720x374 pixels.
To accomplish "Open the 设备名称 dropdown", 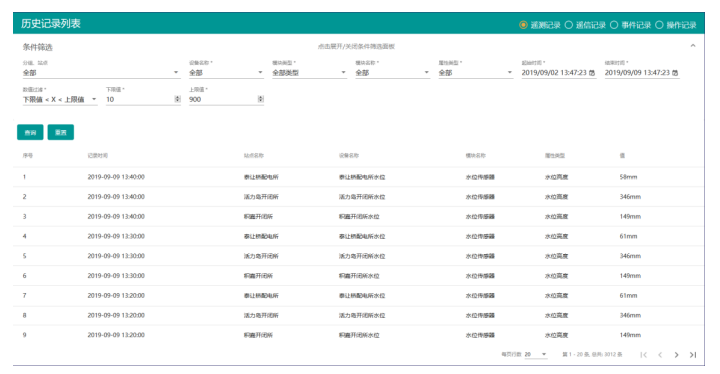I will pos(226,73).
